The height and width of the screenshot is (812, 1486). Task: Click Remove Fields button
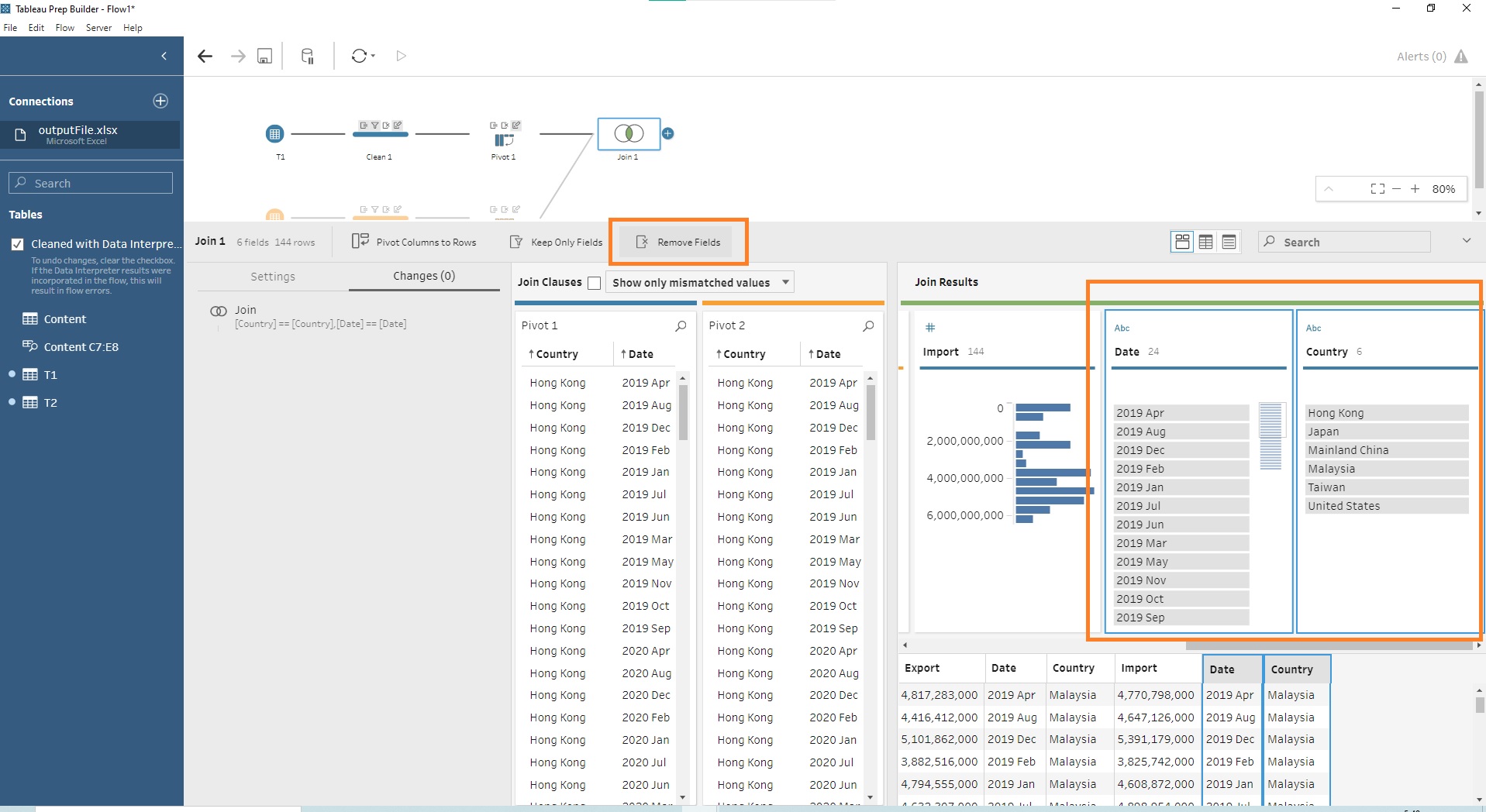tap(678, 242)
